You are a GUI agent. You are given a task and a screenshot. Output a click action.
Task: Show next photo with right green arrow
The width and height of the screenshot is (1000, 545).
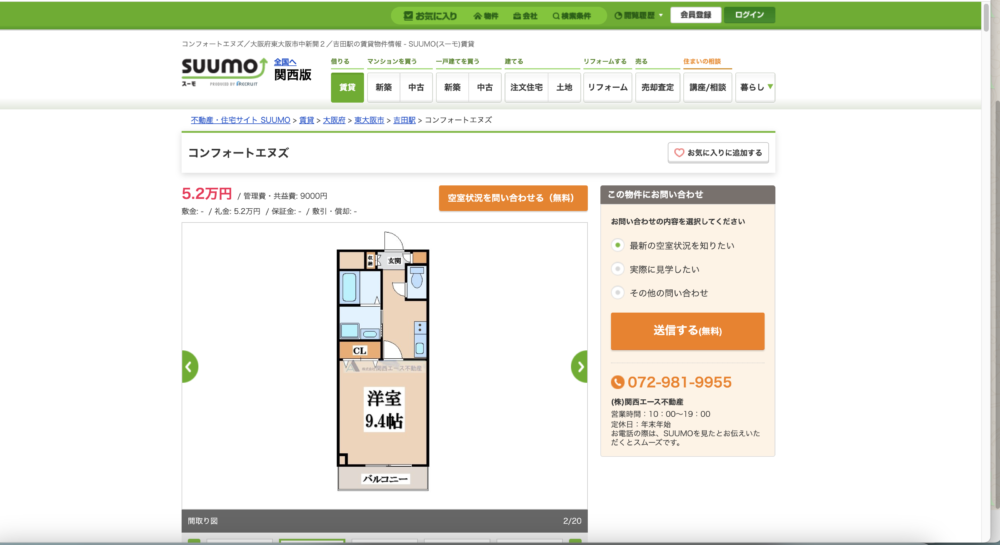pos(579,367)
